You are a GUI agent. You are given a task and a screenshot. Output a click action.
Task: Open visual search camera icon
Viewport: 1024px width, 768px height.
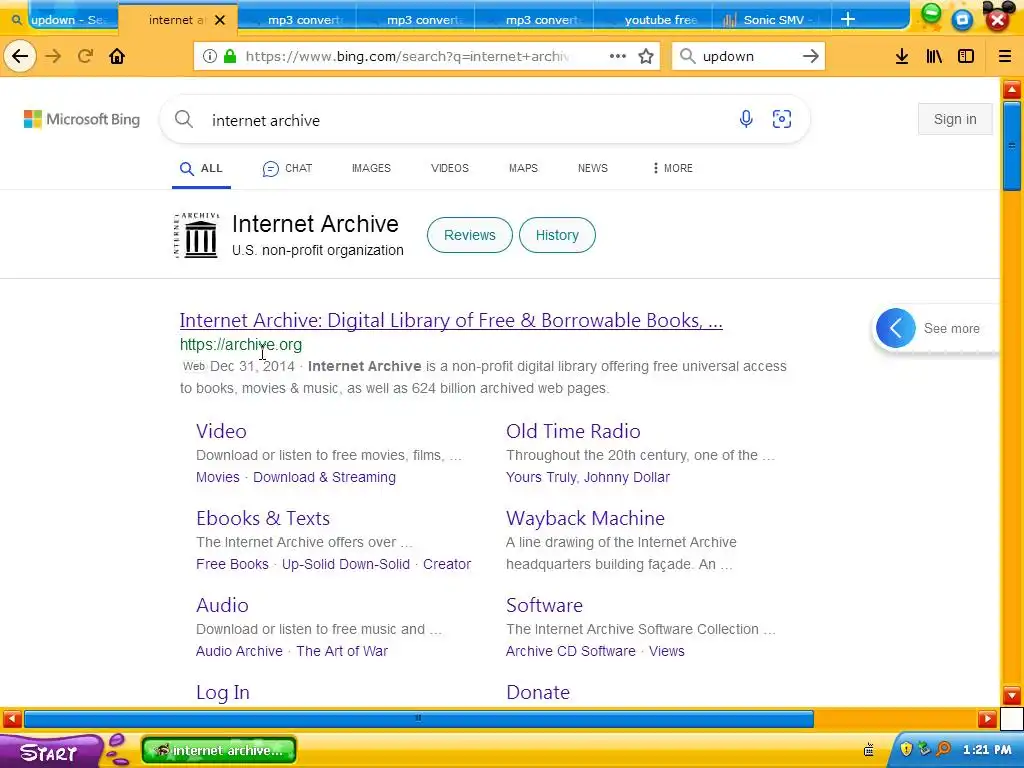tap(782, 119)
